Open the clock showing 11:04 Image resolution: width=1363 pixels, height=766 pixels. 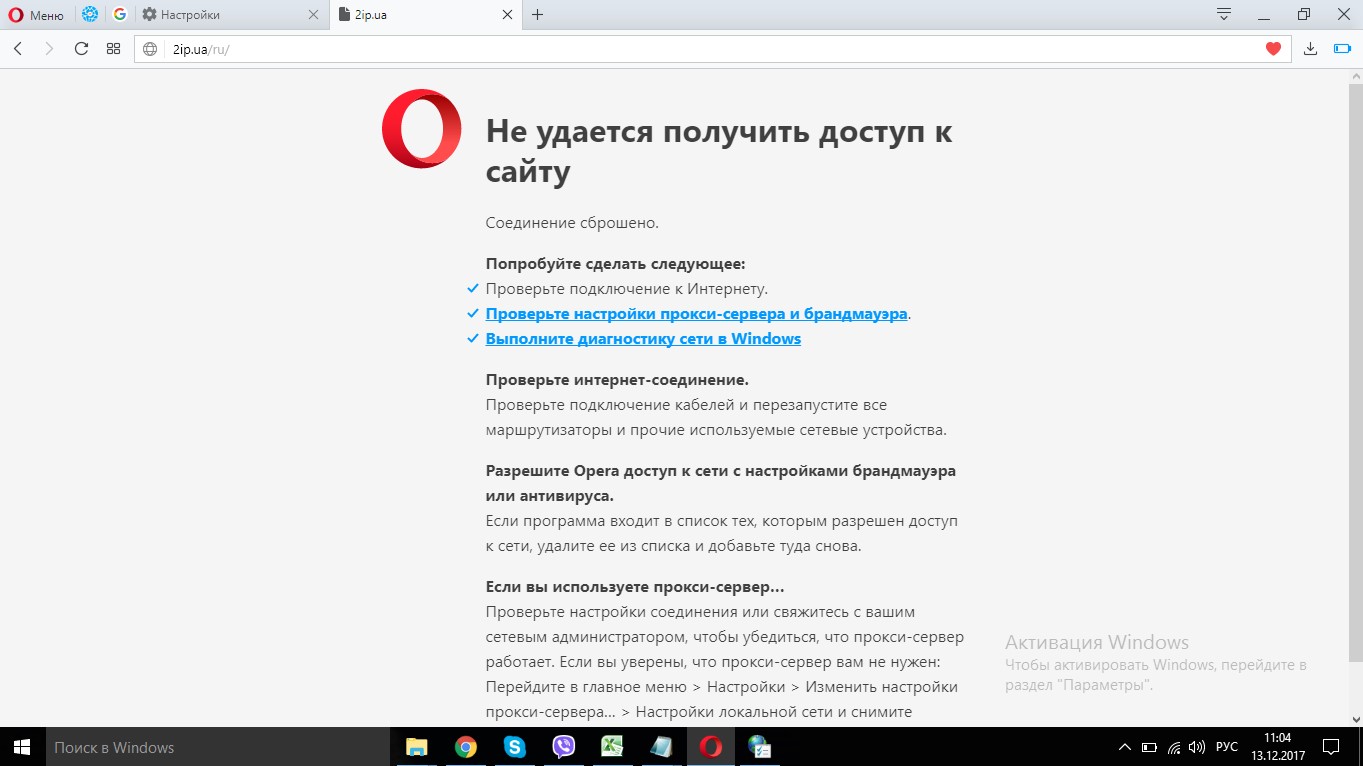1278,747
